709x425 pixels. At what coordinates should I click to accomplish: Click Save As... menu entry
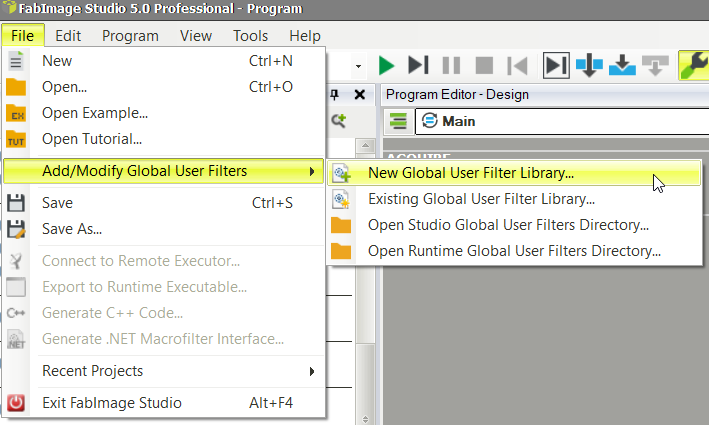pos(164,229)
